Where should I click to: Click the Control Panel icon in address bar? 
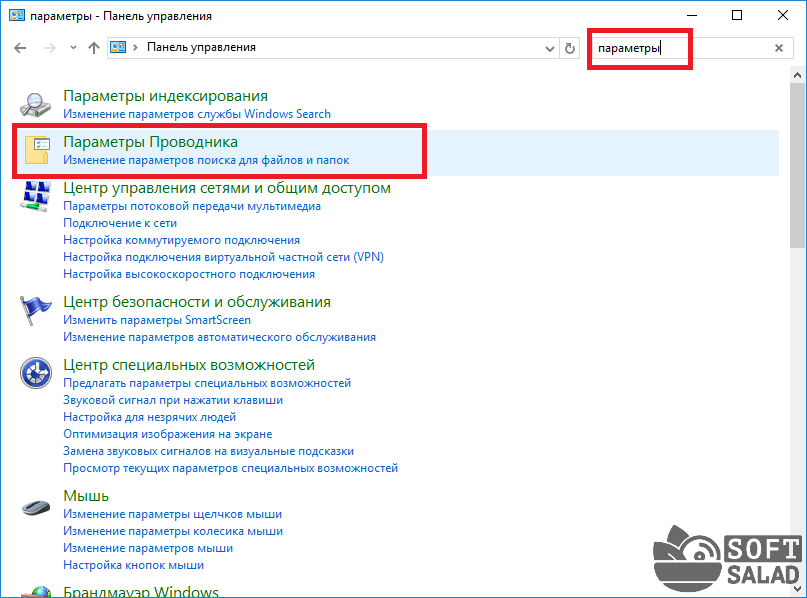click(x=118, y=47)
